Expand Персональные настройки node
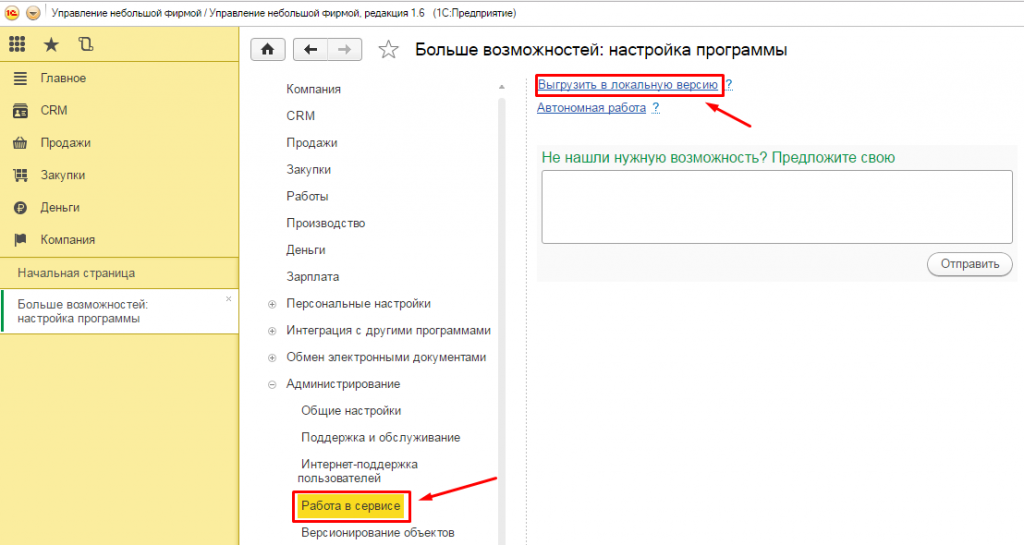Image resolution: width=1024 pixels, height=545 pixels. (x=272, y=304)
